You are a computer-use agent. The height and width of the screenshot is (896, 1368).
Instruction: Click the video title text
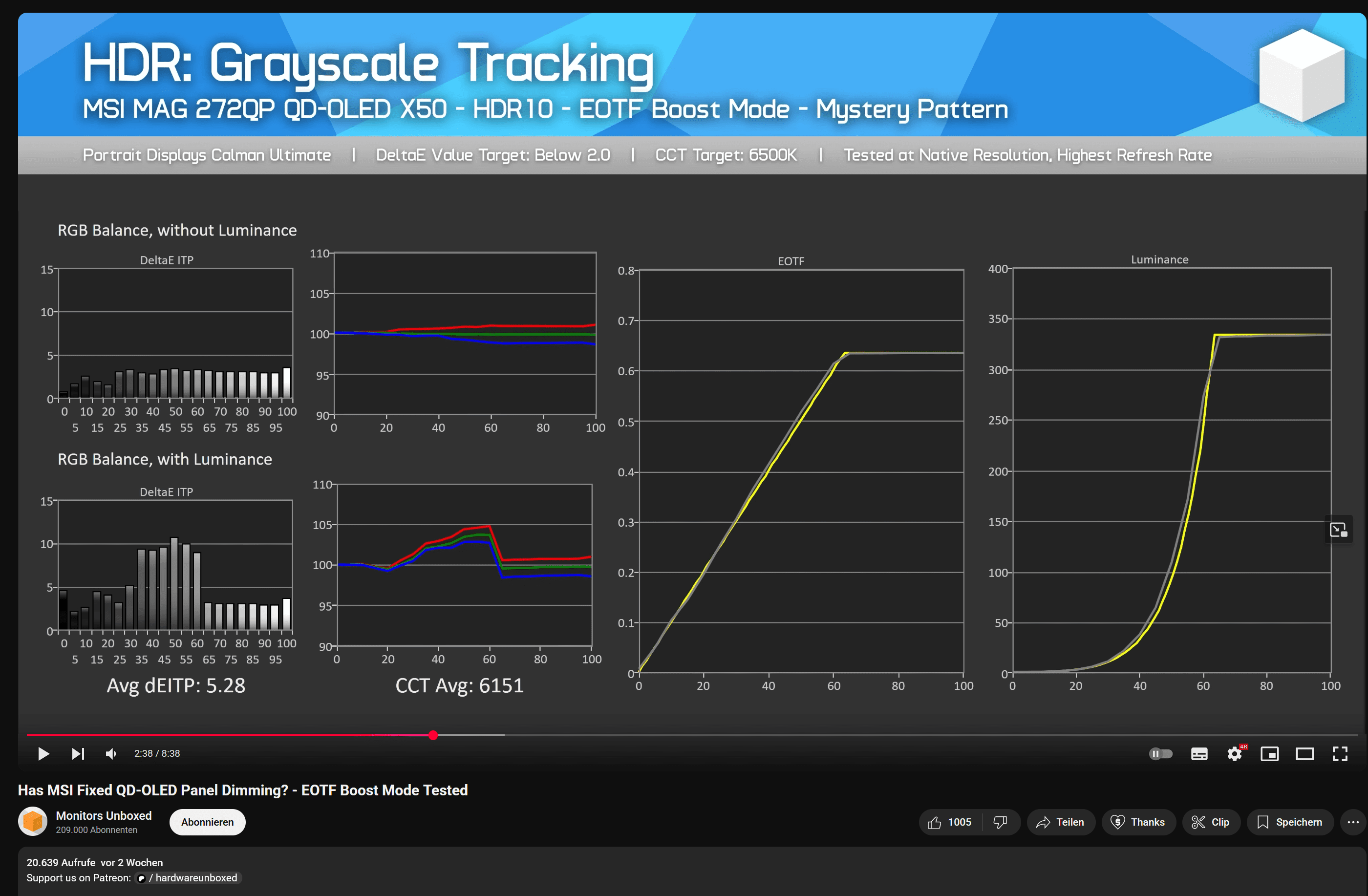click(x=242, y=789)
